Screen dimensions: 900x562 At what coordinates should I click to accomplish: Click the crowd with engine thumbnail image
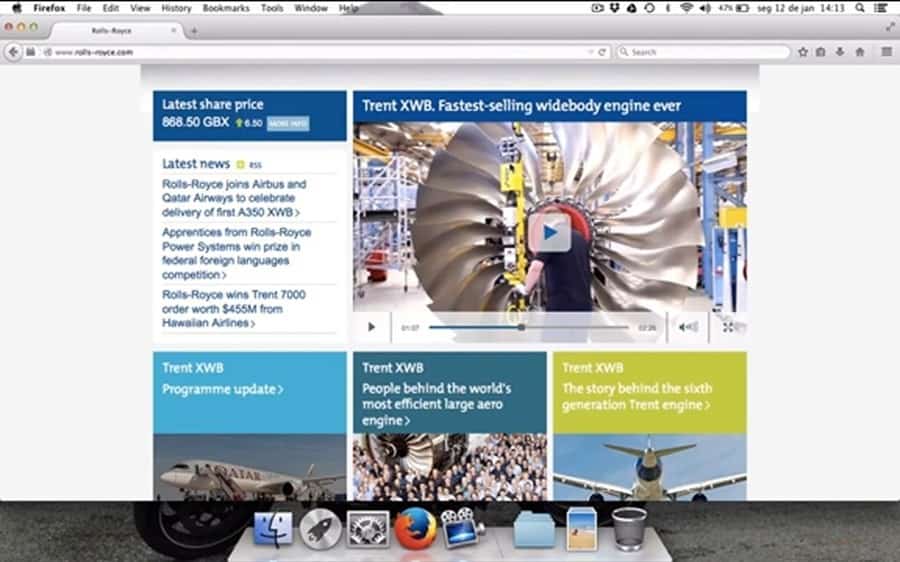(449, 467)
